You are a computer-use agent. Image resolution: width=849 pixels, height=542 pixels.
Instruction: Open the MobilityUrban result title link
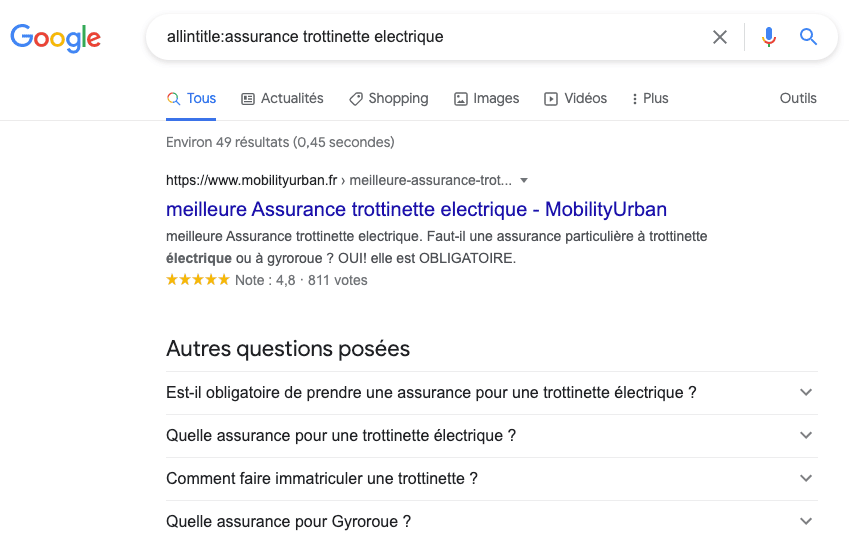(x=416, y=210)
